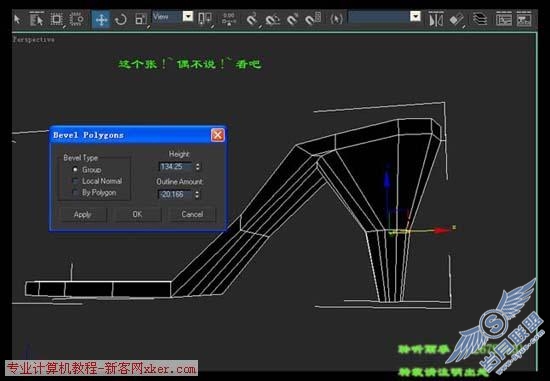Click the Select by Name tool
The width and height of the screenshot is (550, 381).
coord(36,19)
